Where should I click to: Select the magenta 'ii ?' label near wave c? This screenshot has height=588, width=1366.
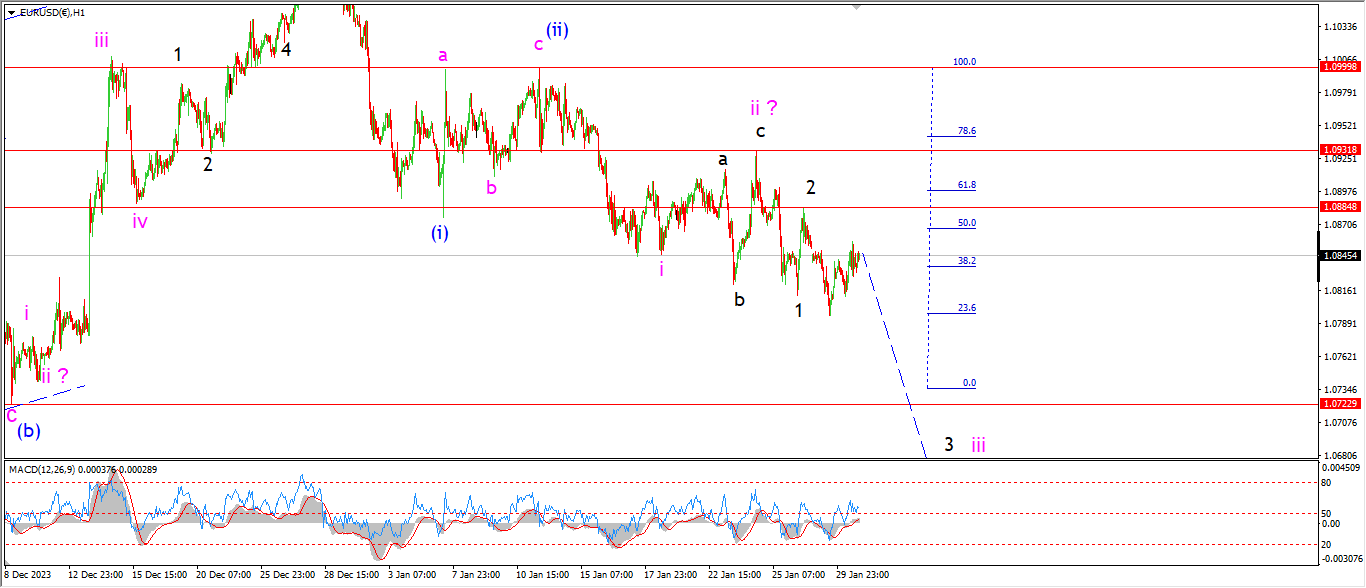tap(764, 107)
